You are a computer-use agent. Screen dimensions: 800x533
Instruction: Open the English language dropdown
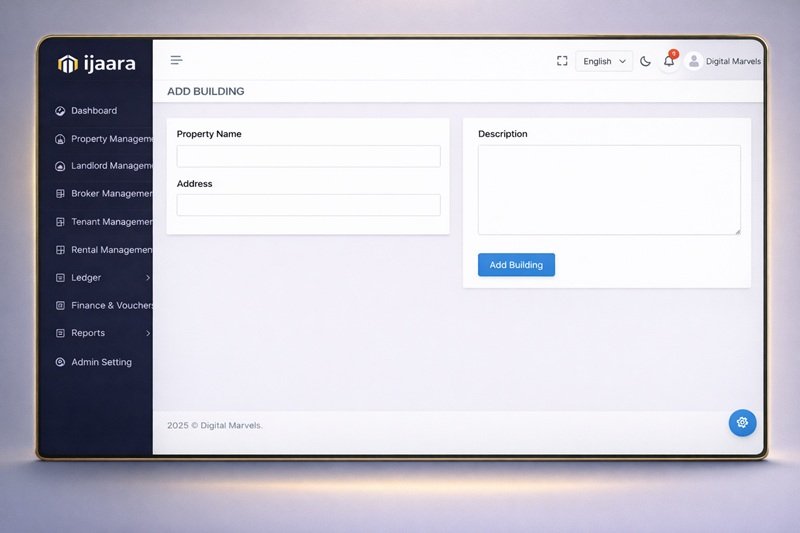604,61
